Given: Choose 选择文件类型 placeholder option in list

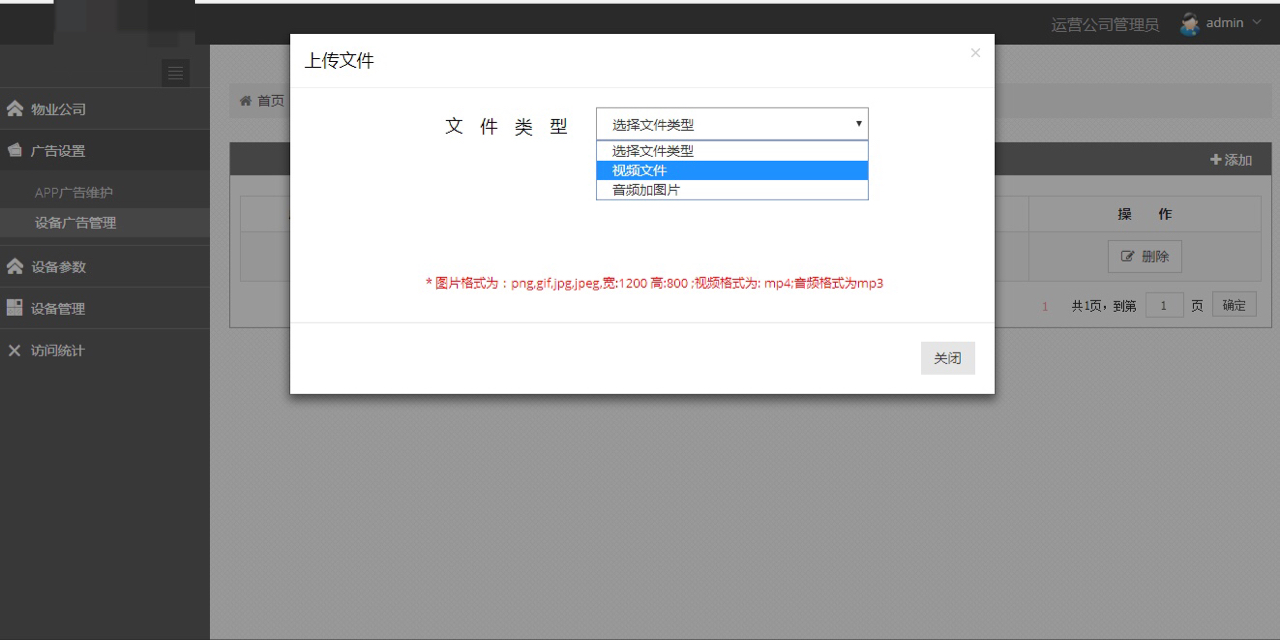Looking at the screenshot, I should click(x=732, y=151).
